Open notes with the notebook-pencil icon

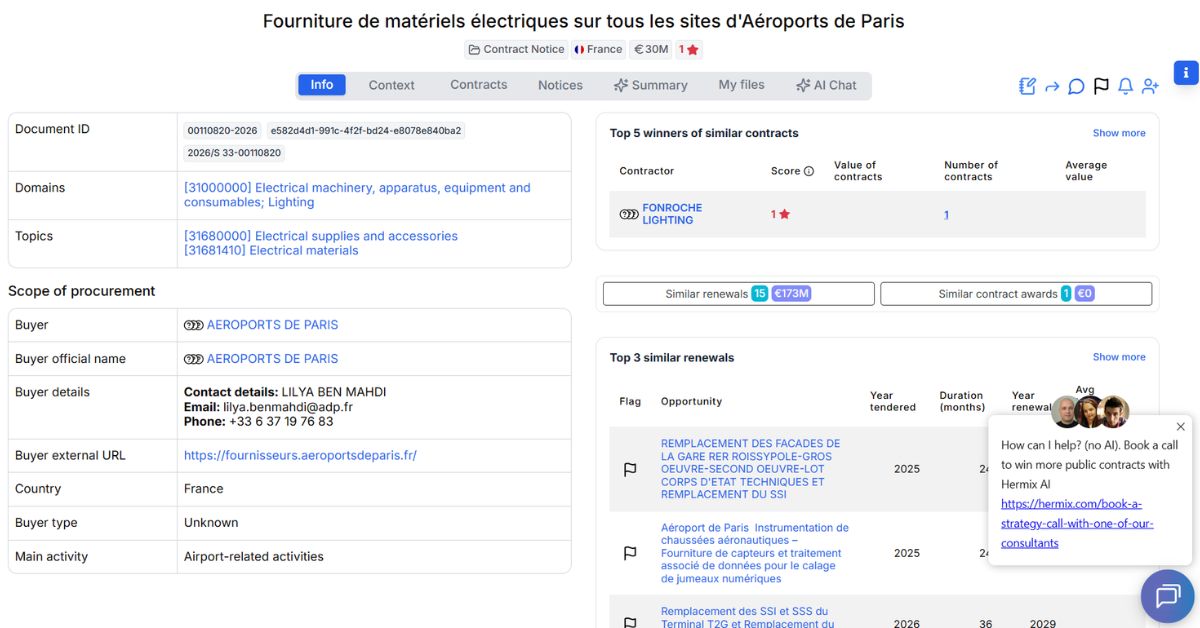pyautogui.click(x=1027, y=87)
